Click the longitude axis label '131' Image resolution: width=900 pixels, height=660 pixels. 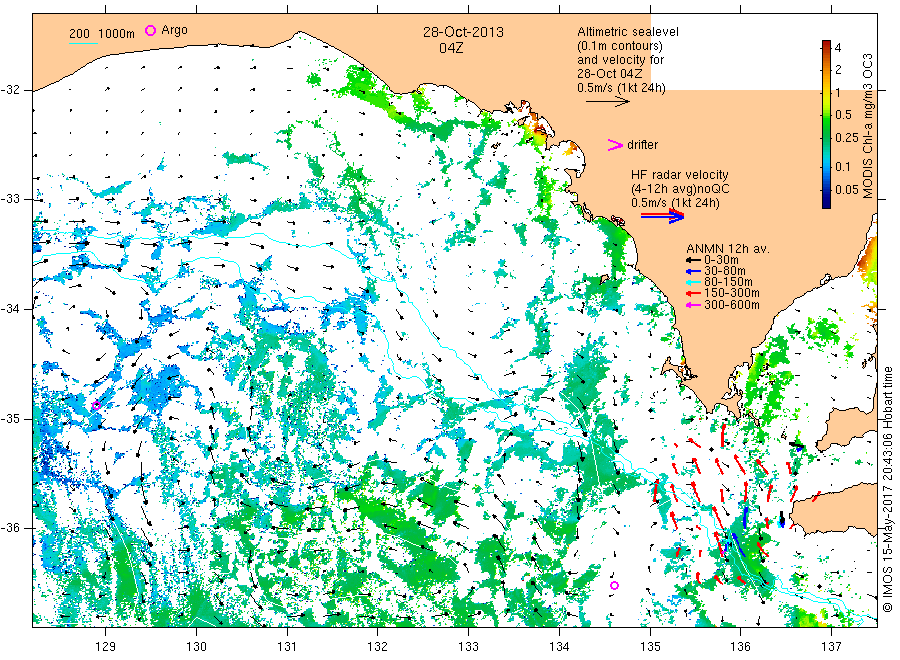click(287, 647)
